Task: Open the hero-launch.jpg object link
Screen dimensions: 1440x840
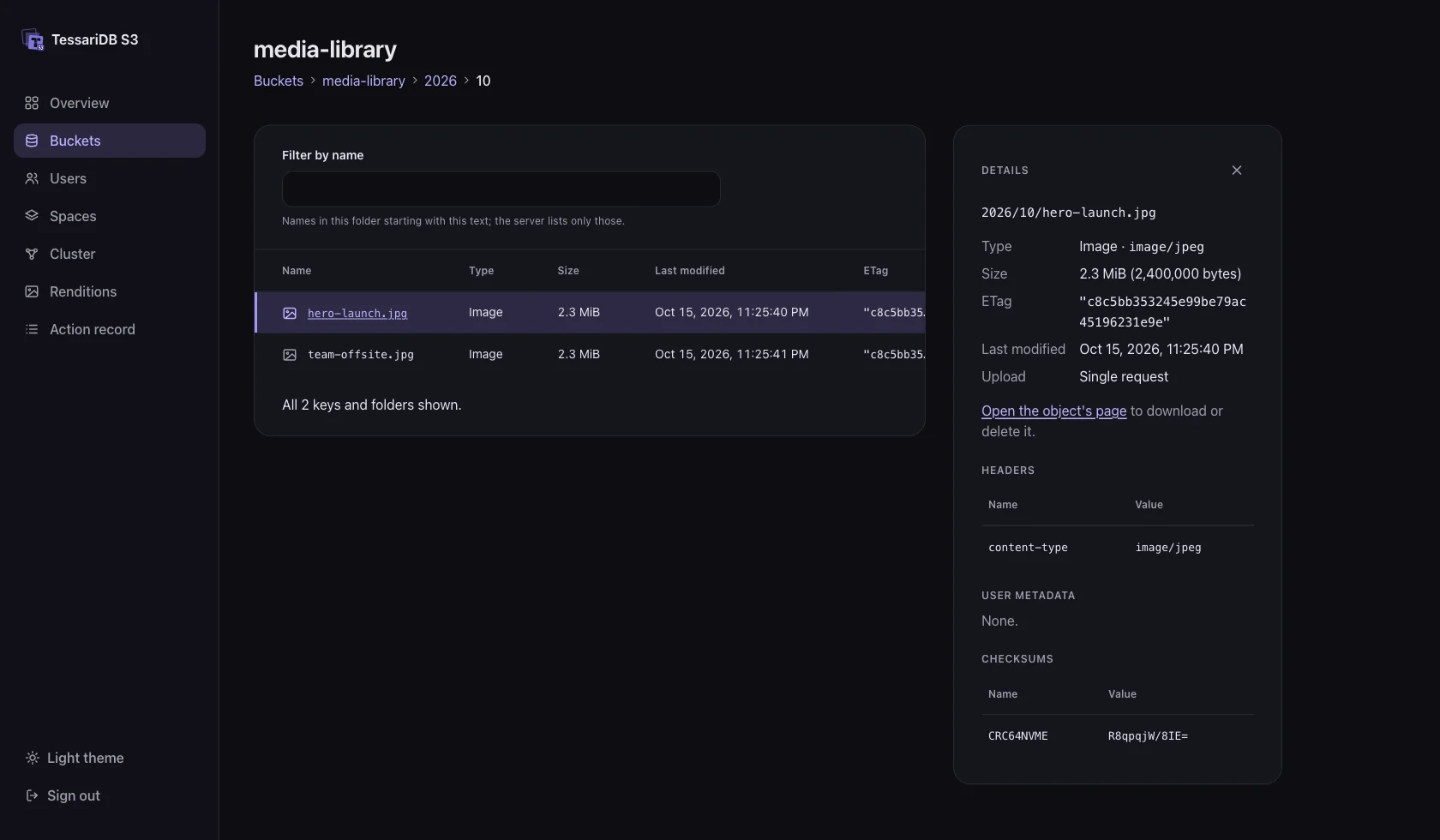Action: pyautogui.click(x=357, y=313)
